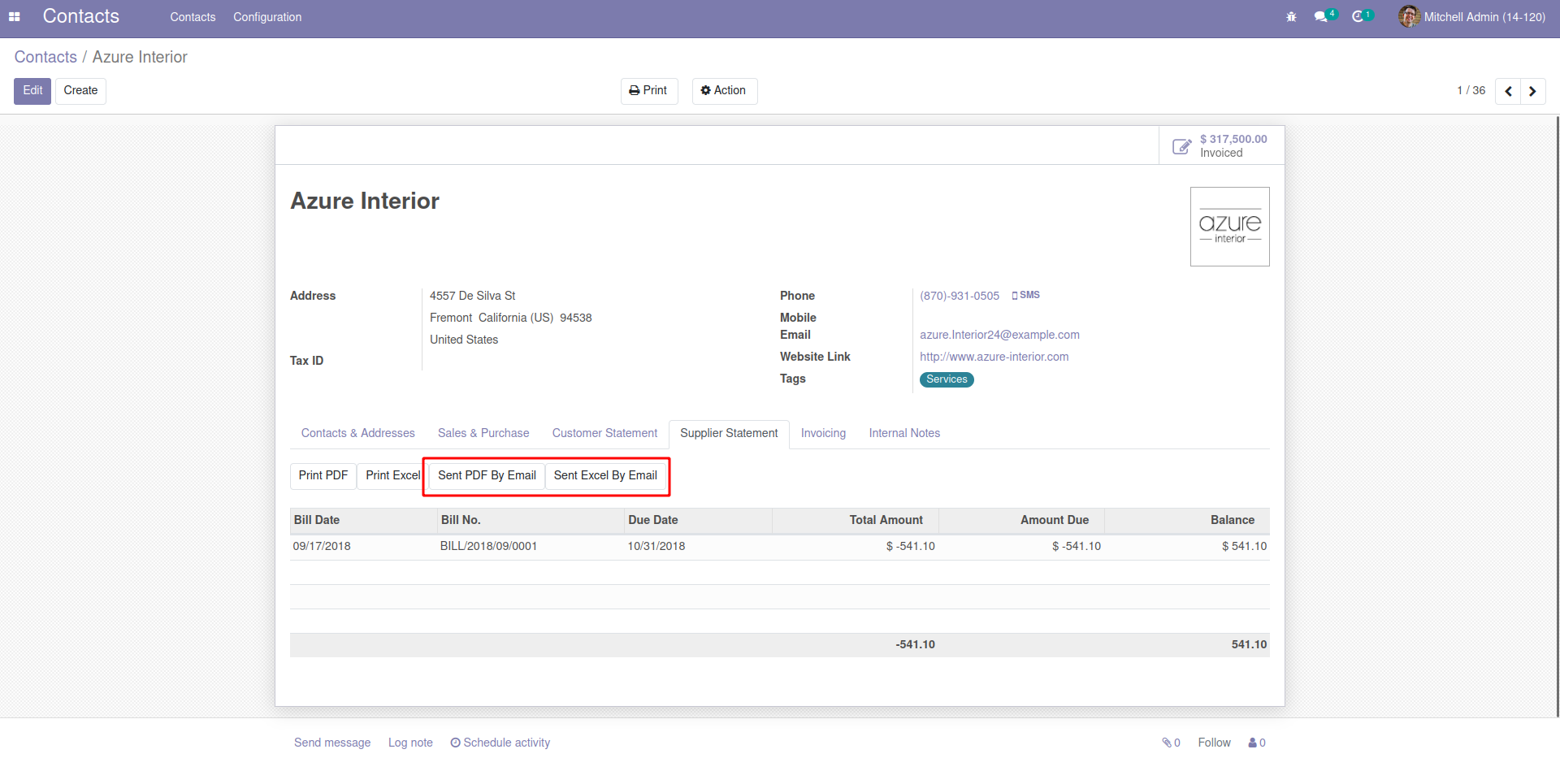Open the activities clock icon
The height and width of the screenshot is (784, 1560).
pyautogui.click(x=1358, y=17)
